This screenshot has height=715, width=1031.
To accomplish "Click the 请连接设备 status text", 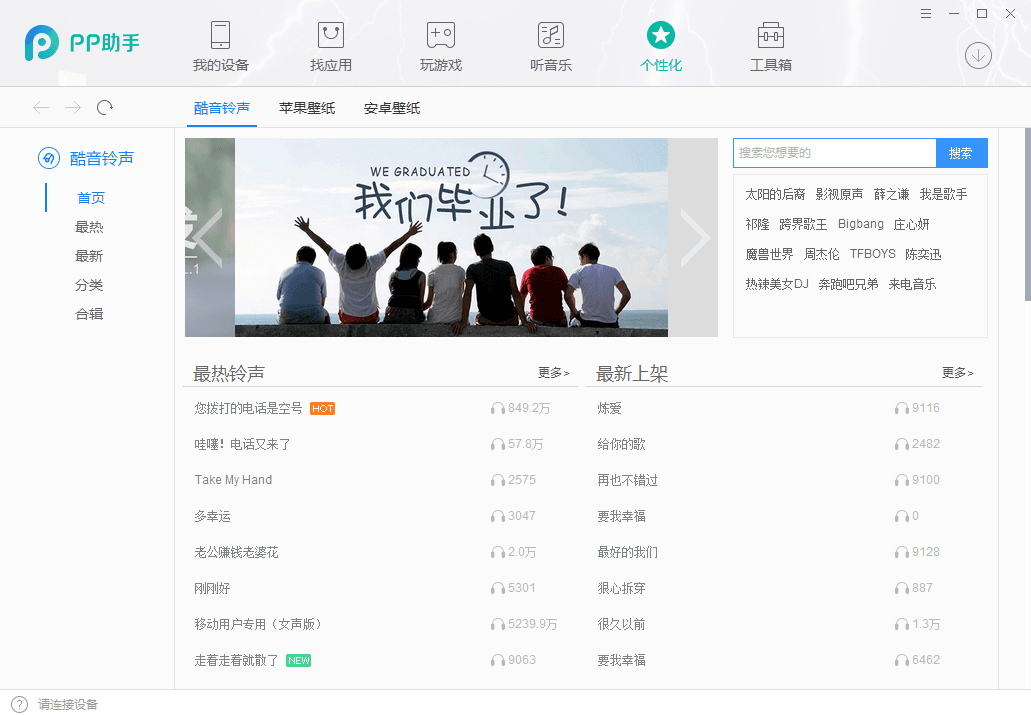I will coord(68,704).
